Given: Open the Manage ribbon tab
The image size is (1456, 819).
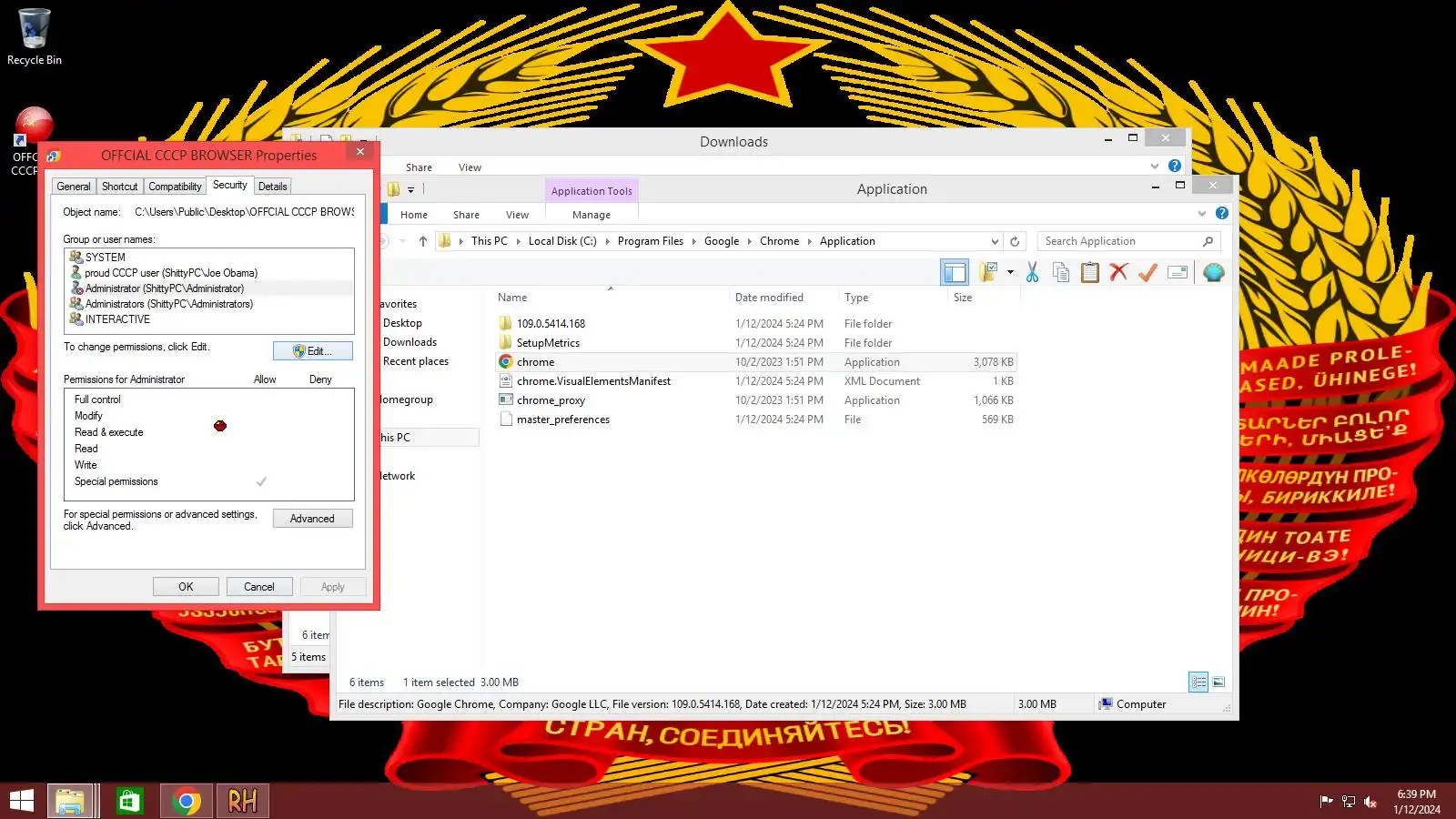Looking at the screenshot, I should click(591, 215).
